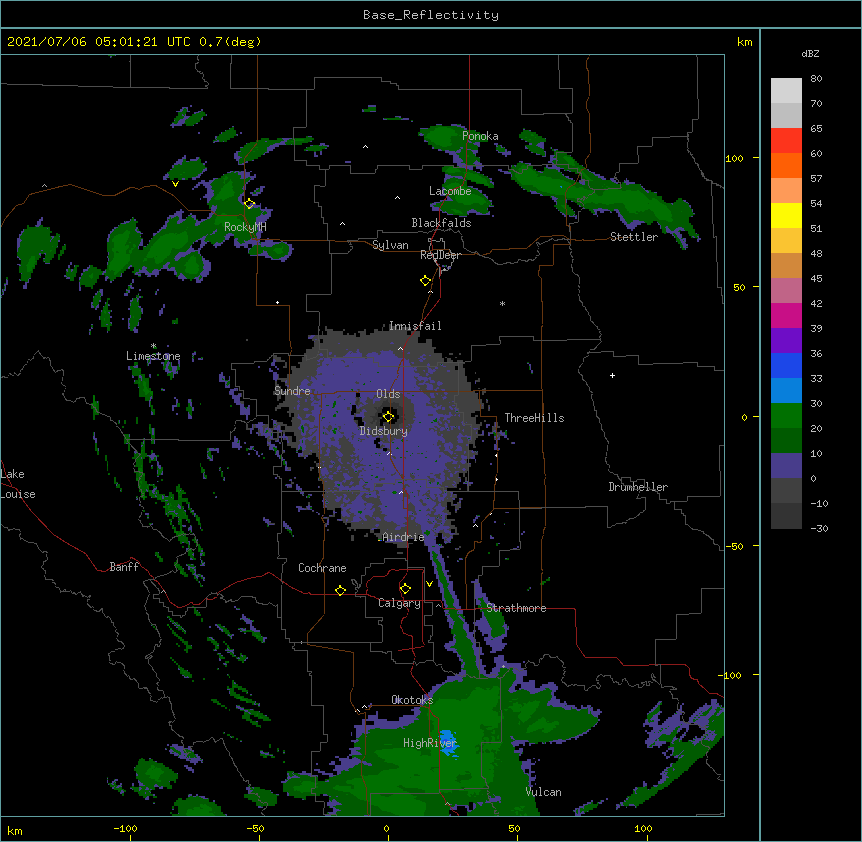Click the yellow diamond radar-site marker near Didsbury
Screen dimensions: 862x842
(x=389, y=417)
